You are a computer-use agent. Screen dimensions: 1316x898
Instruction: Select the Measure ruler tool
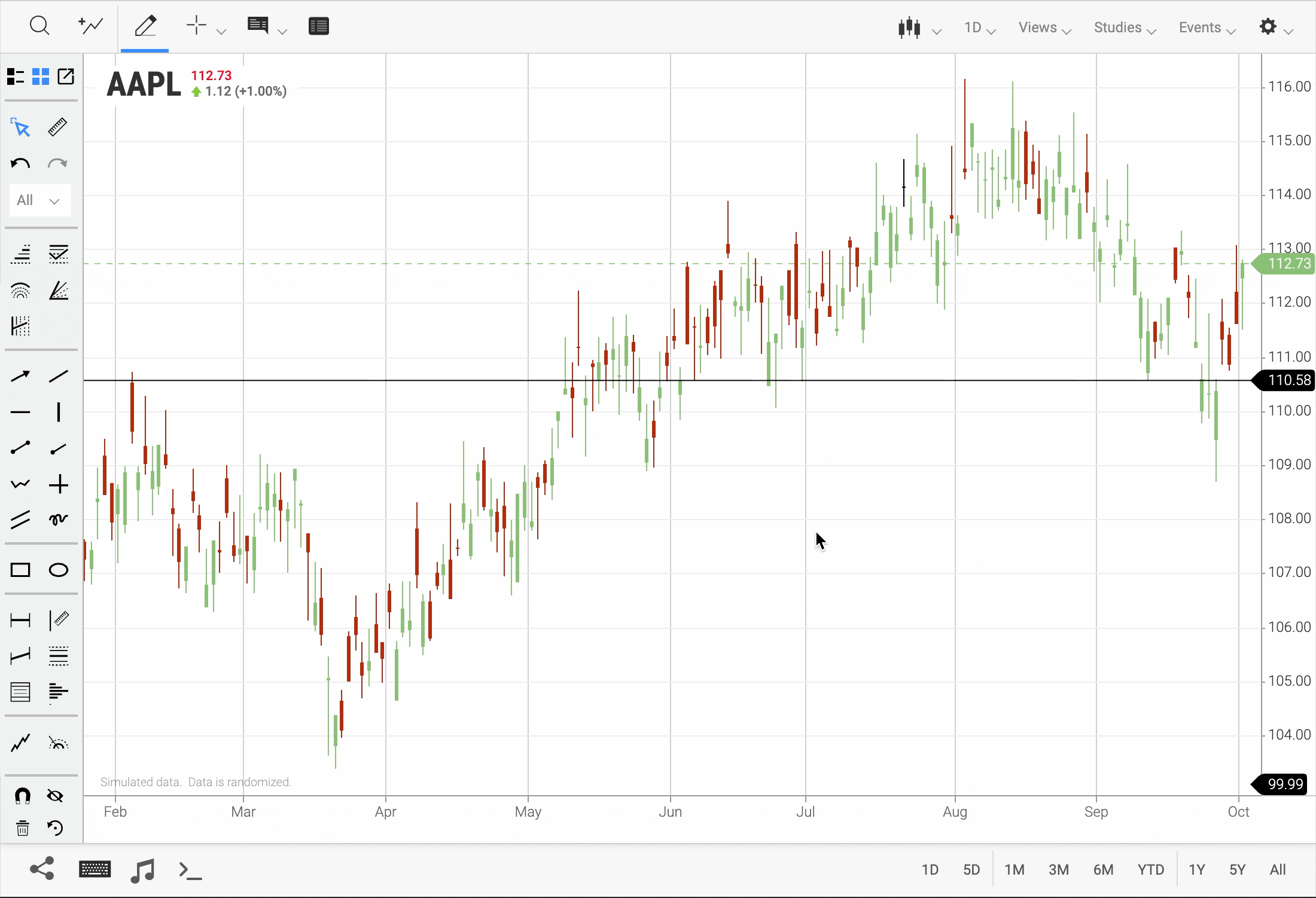pyautogui.click(x=57, y=127)
